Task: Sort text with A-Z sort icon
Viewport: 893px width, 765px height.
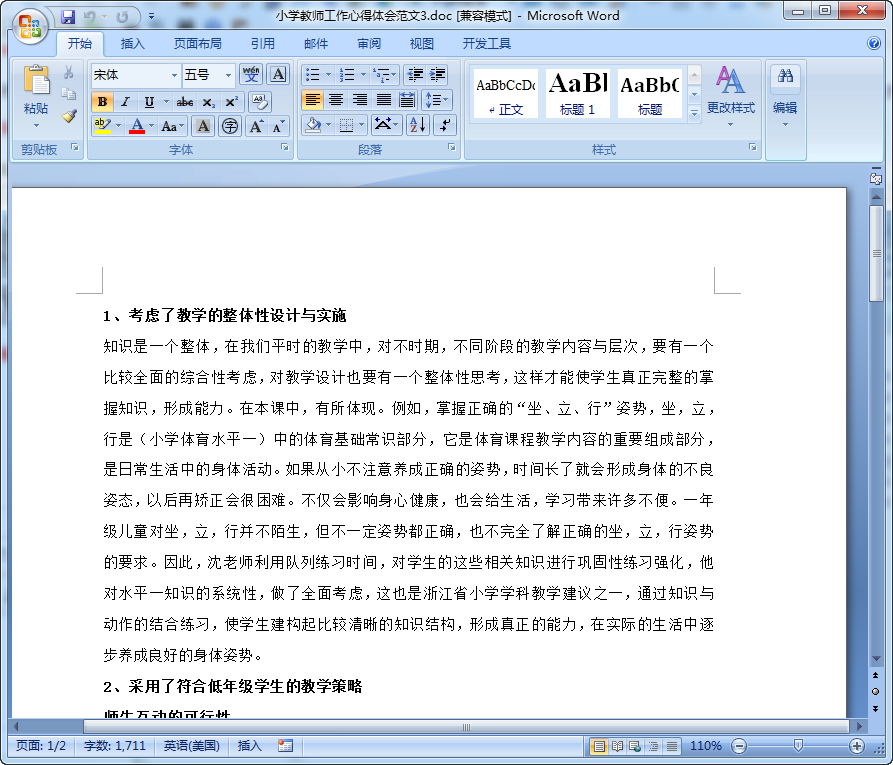Action: click(x=417, y=125)
